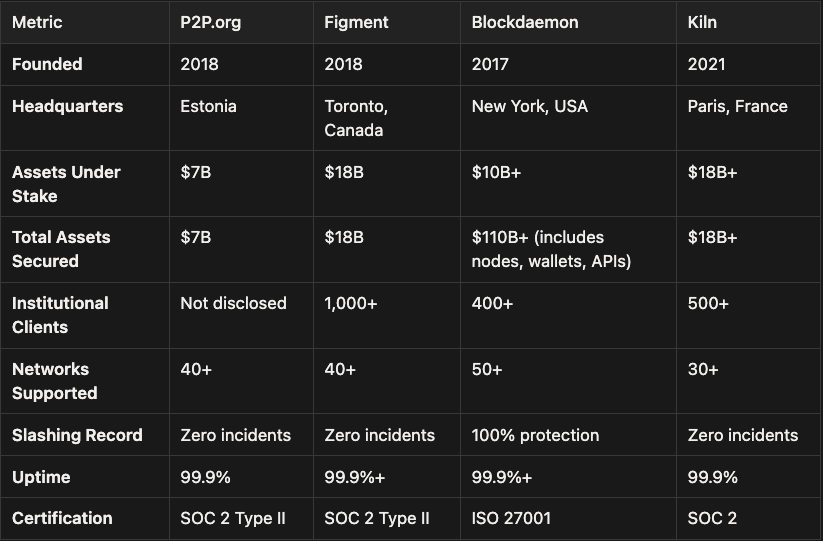
Task: Click the 100% protection slashing cell
Action: click(535, 435)
